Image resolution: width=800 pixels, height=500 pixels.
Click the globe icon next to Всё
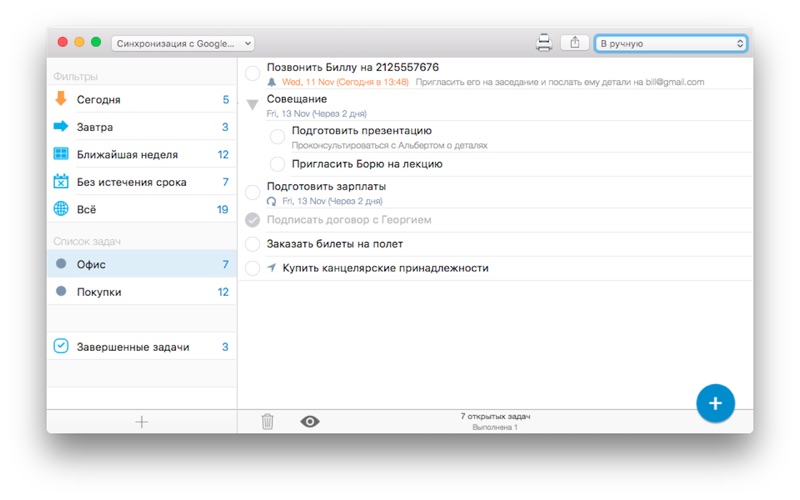[61, 209]
